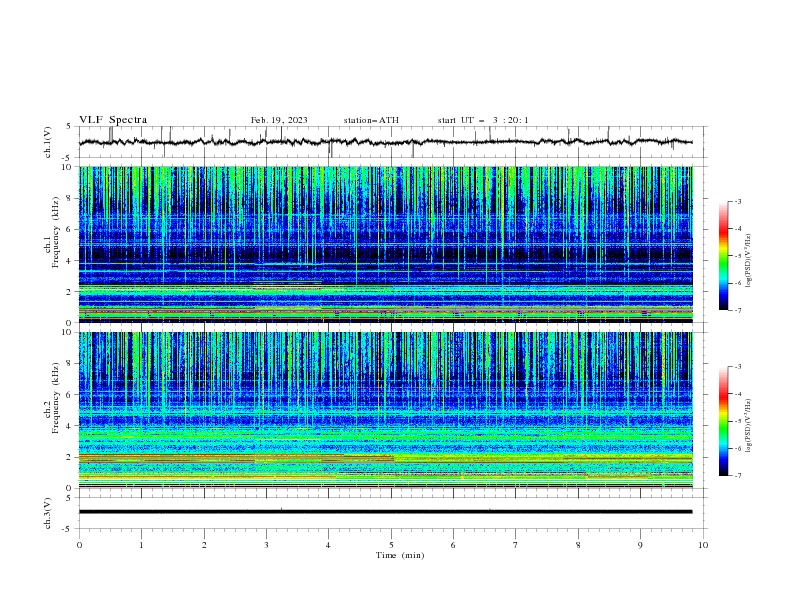The height and width of the screenshot is (612, 792).
Task: Click the upper PSD color scale bar
Action: point(723,256)
